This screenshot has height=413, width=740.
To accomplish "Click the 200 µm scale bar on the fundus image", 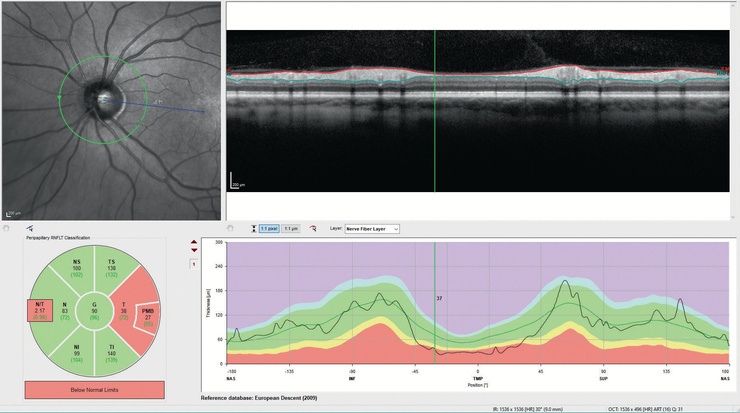I will tap(13, 213).
